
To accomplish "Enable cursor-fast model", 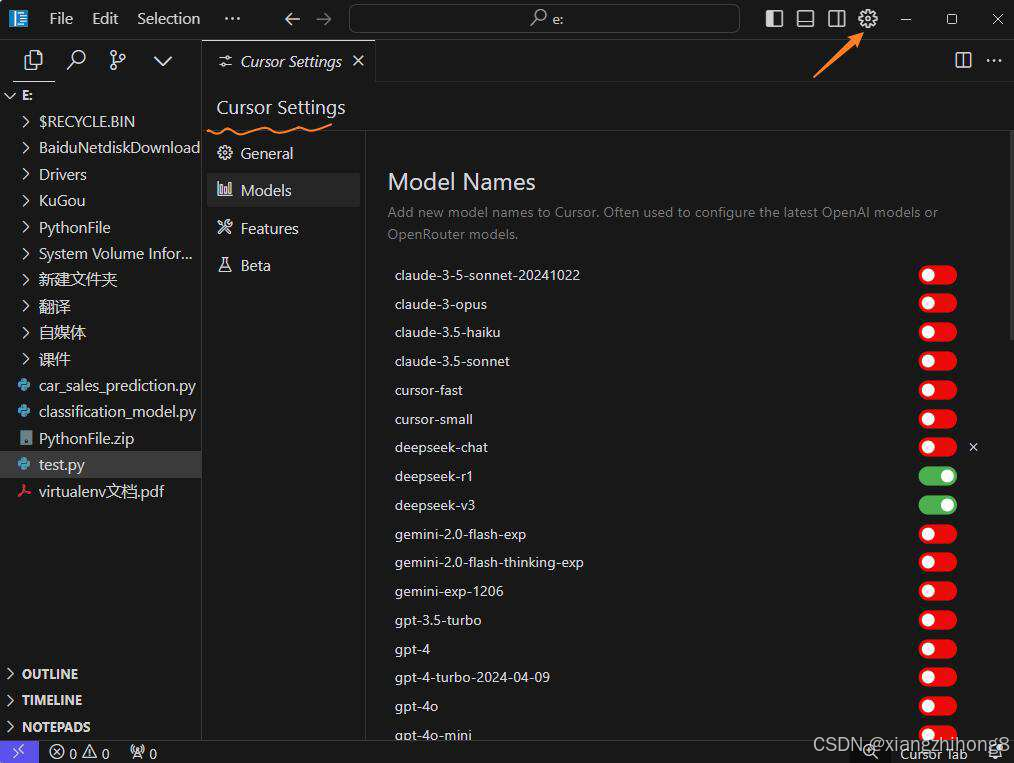I will tap(937, 390).
